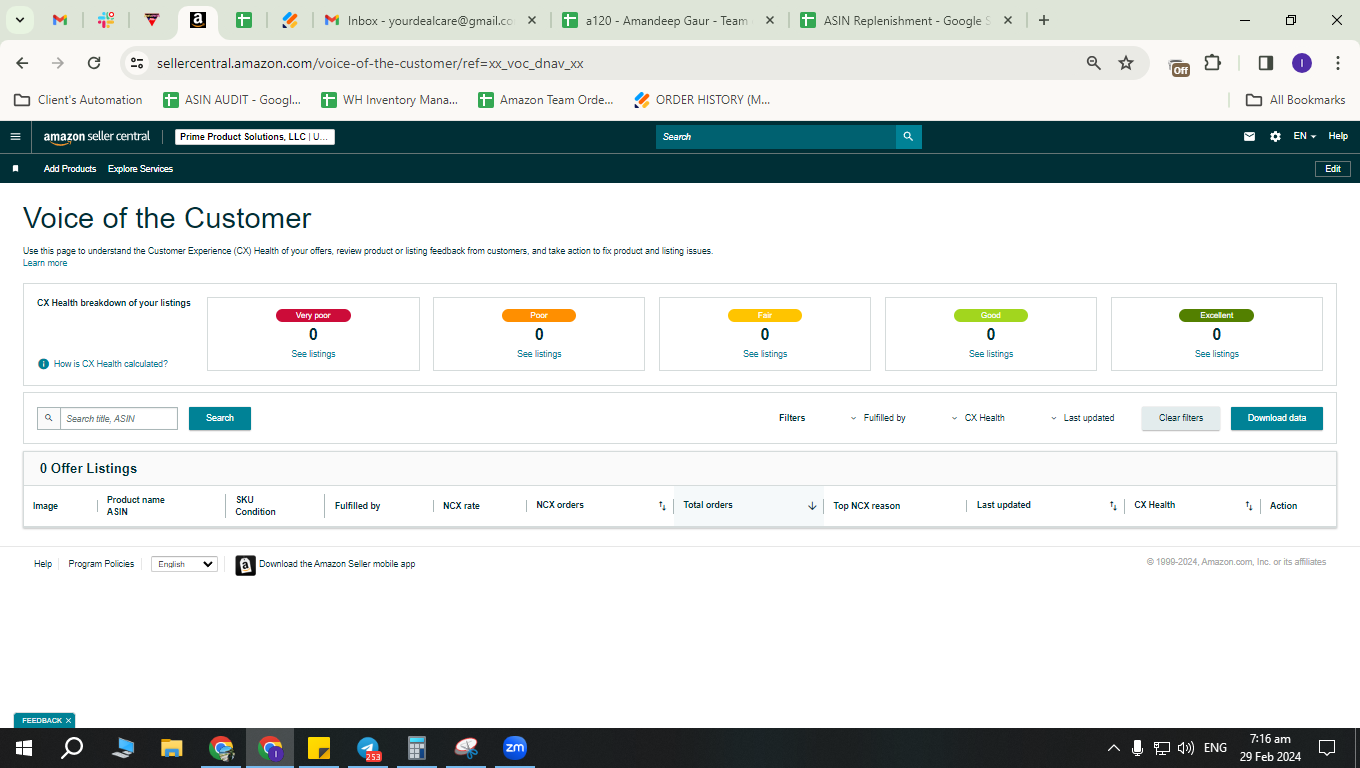
Task: Open Sticky Notes from the taskbar
Action: pos(319,748)
